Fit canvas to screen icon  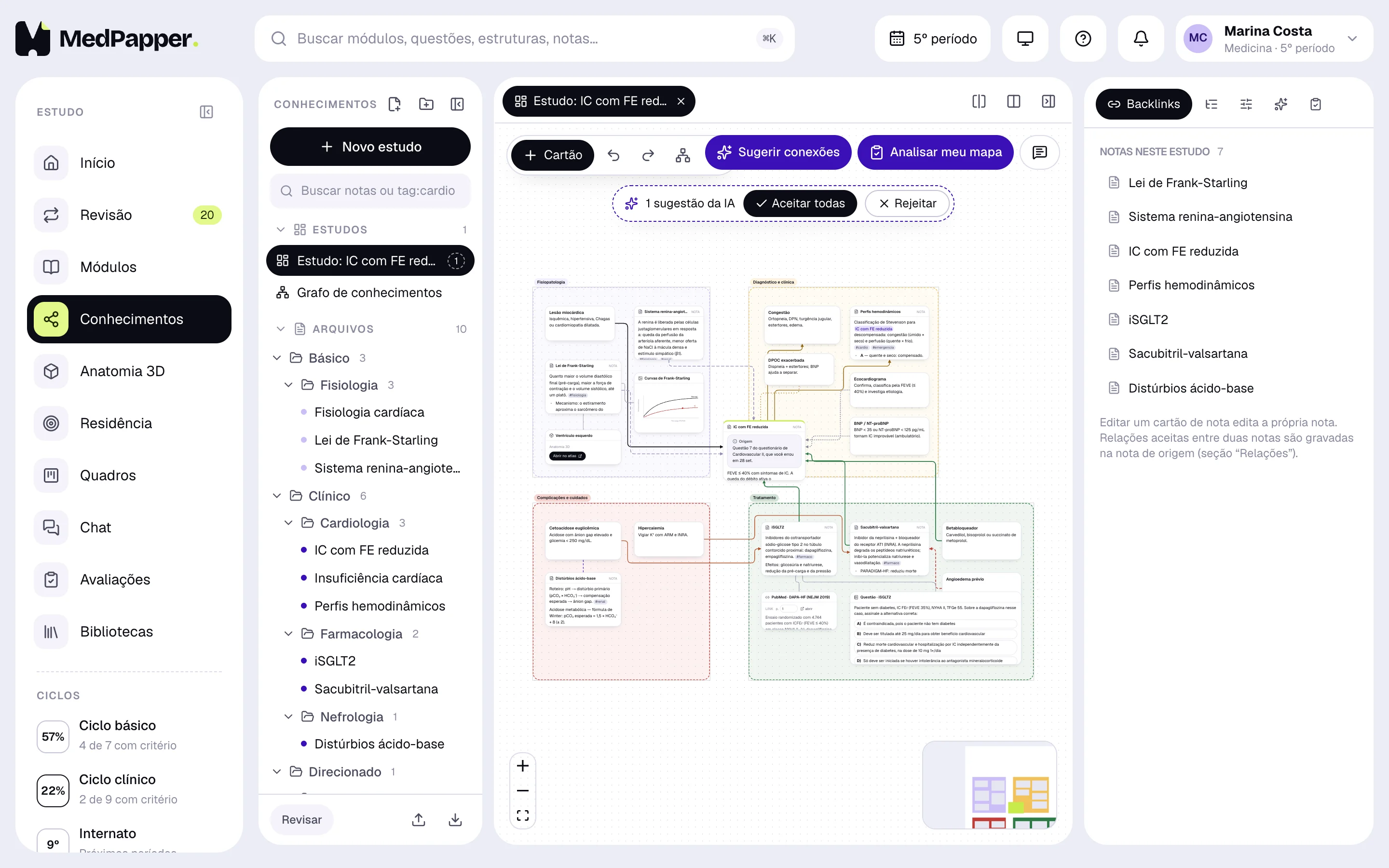click(522, 815)
